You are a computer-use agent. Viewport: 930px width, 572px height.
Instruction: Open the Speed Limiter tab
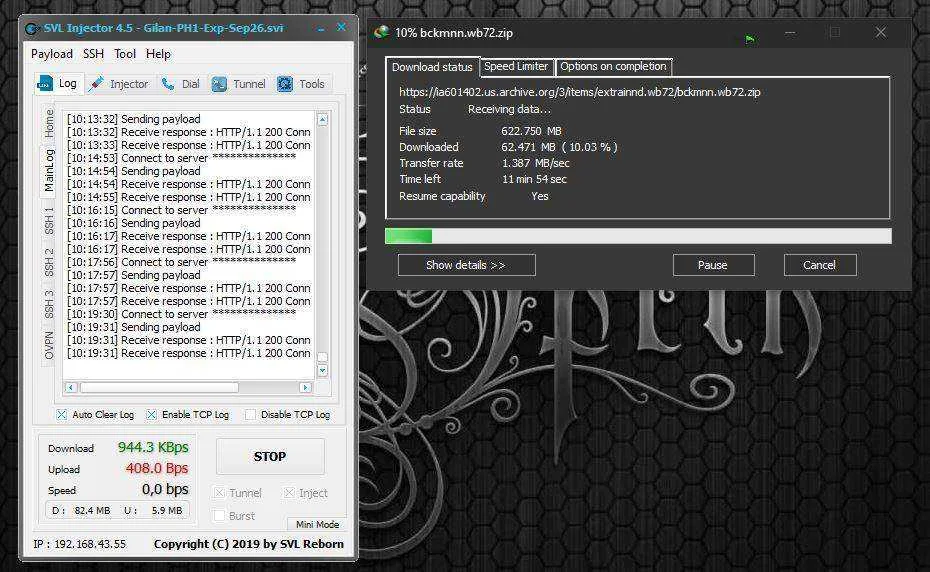(516, 66)
